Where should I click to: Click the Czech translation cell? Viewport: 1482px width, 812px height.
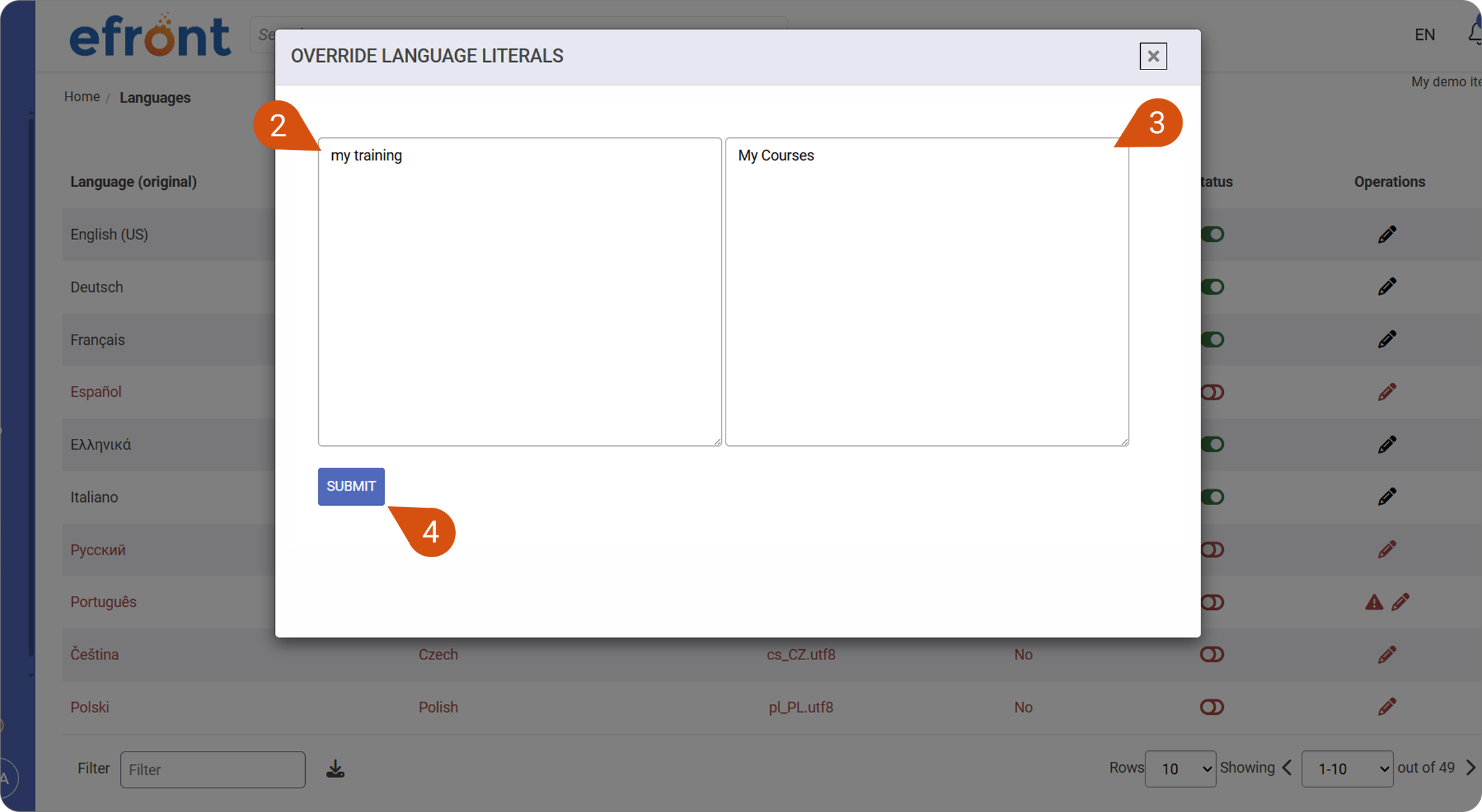tap(438, 654)
